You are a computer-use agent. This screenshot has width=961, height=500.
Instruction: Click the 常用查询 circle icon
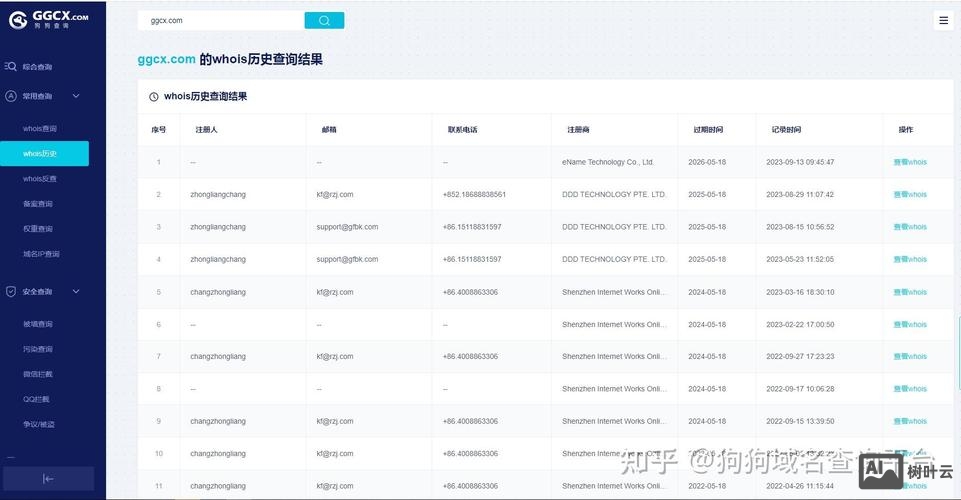(10, 96)
